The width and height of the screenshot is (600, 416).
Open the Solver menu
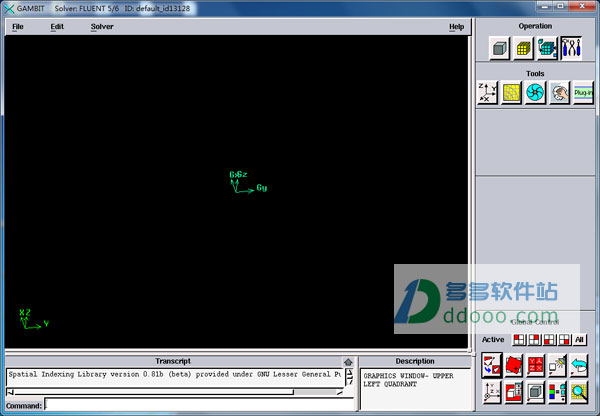(x=102, y=27)
